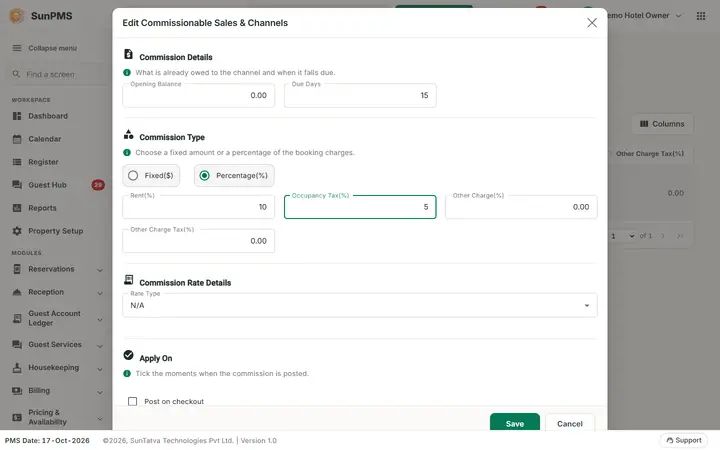Expand the Guest Account Ledger chevron
This screenshot has width=720, height=450.
tap(100, 320)
